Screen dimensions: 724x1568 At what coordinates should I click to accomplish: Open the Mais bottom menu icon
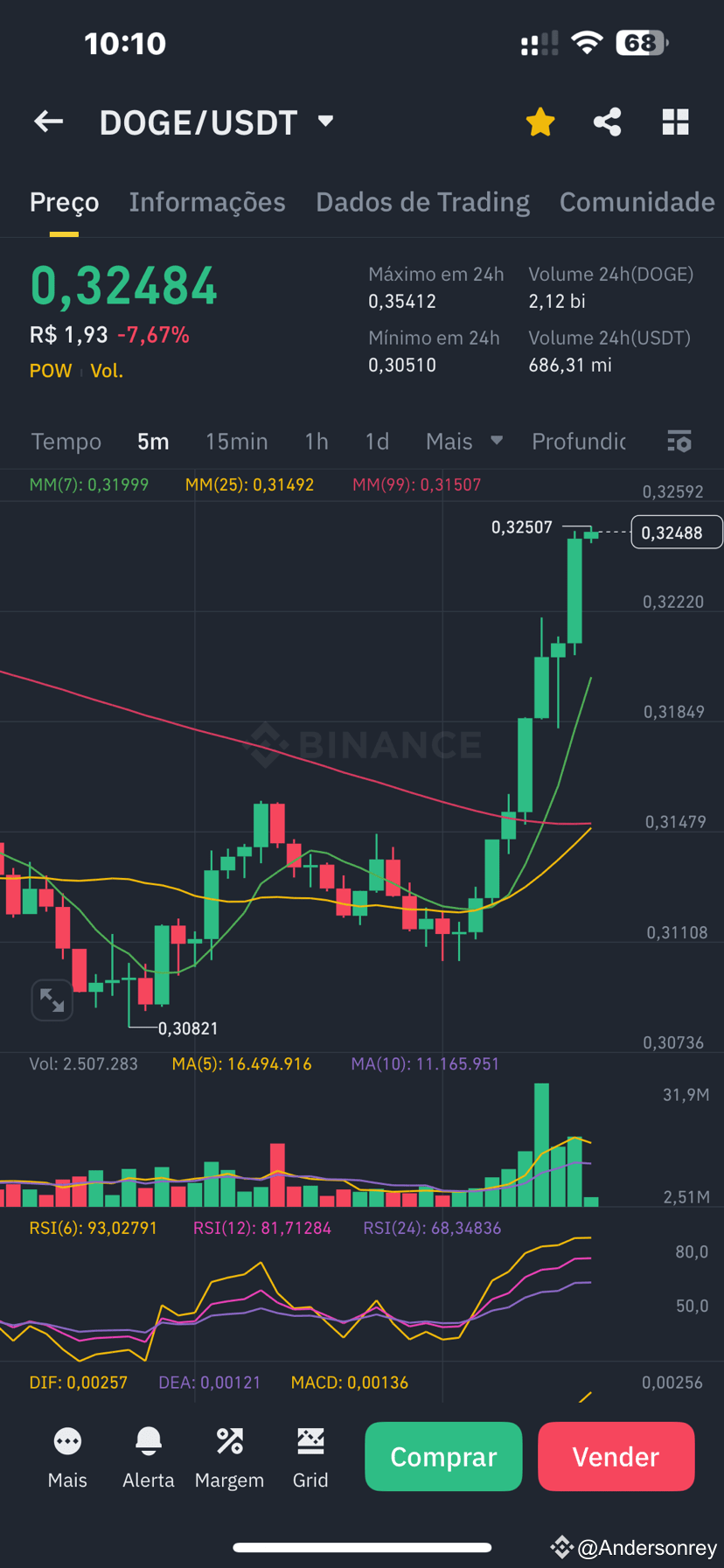67,1457
